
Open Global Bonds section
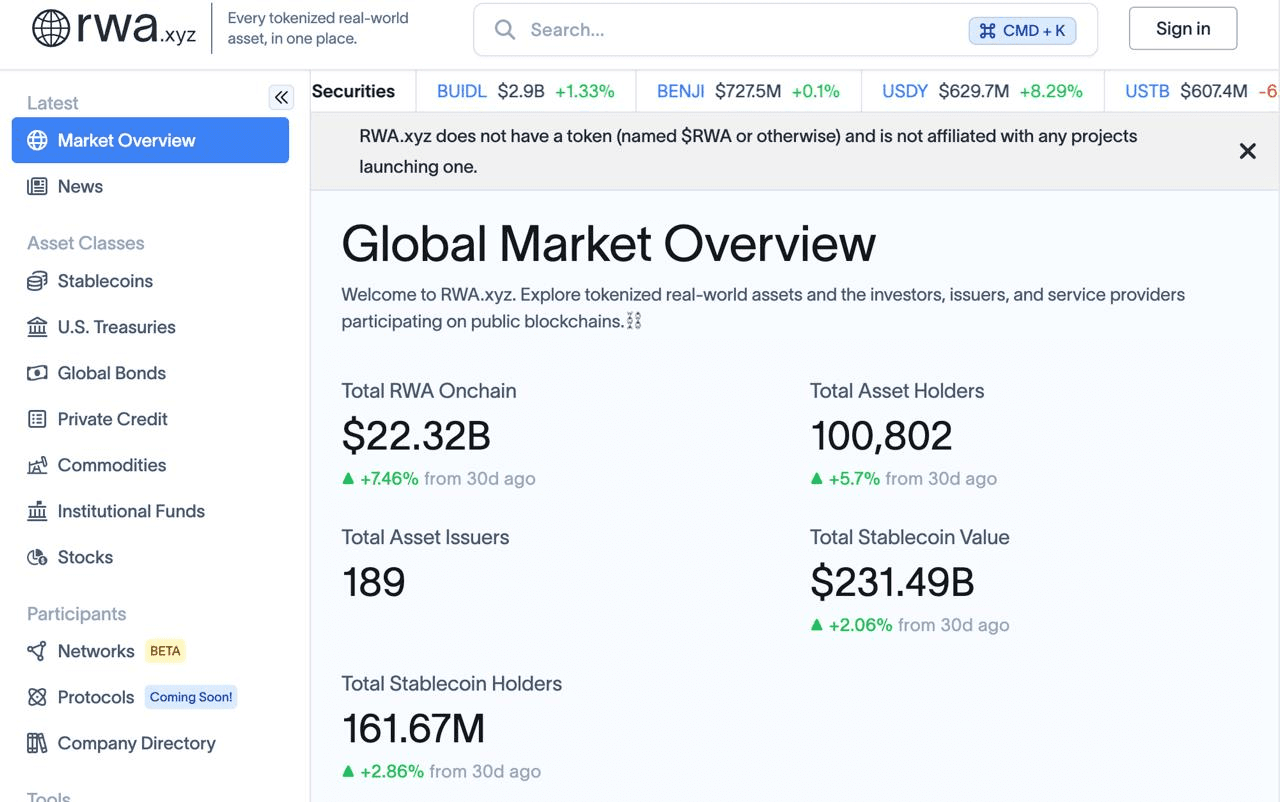(112, 373)
